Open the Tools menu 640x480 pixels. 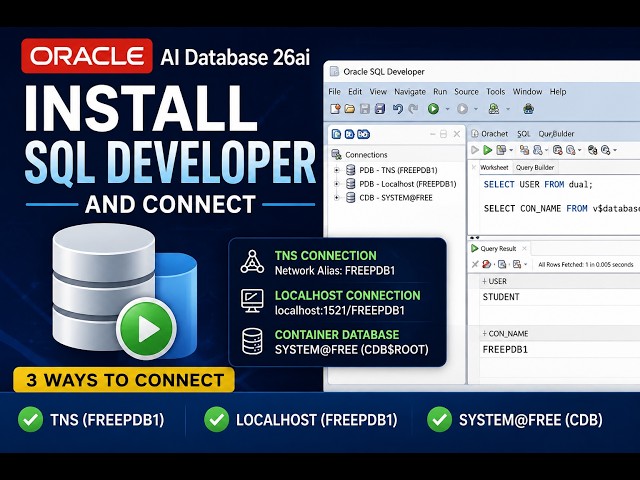point(496,91)
